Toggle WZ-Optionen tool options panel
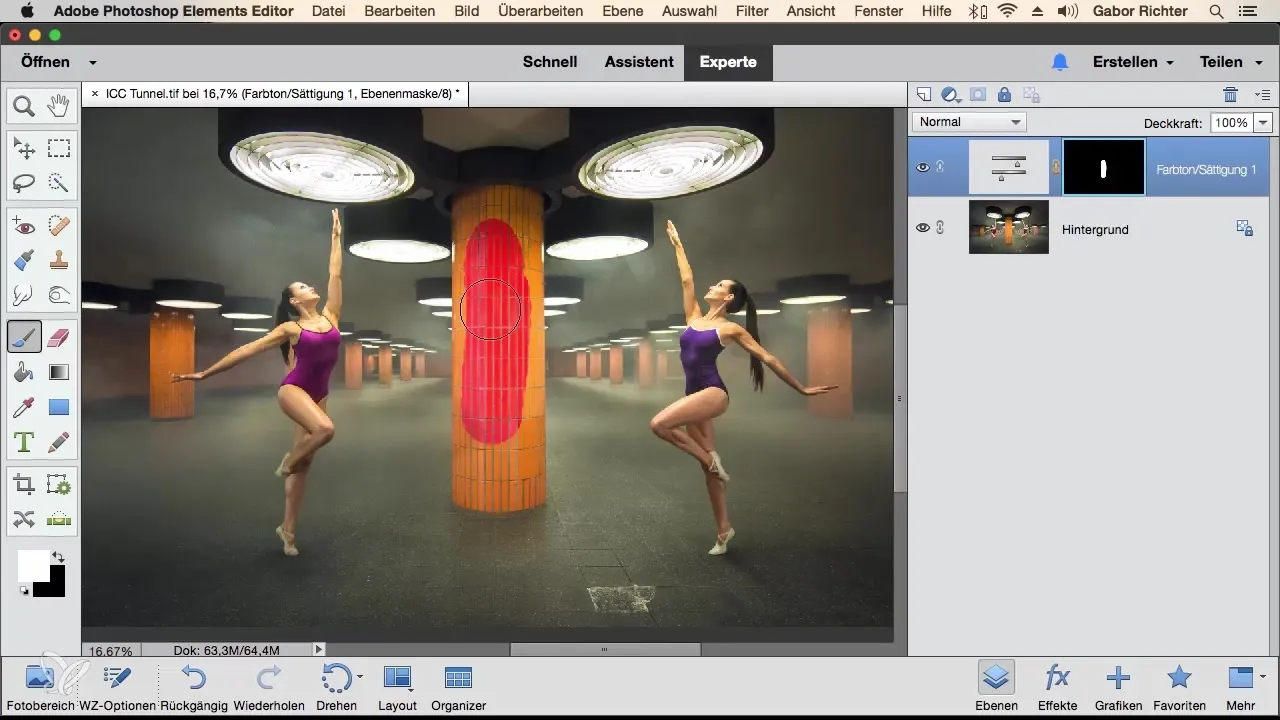The image size is (1280, 720). point(118,686)
